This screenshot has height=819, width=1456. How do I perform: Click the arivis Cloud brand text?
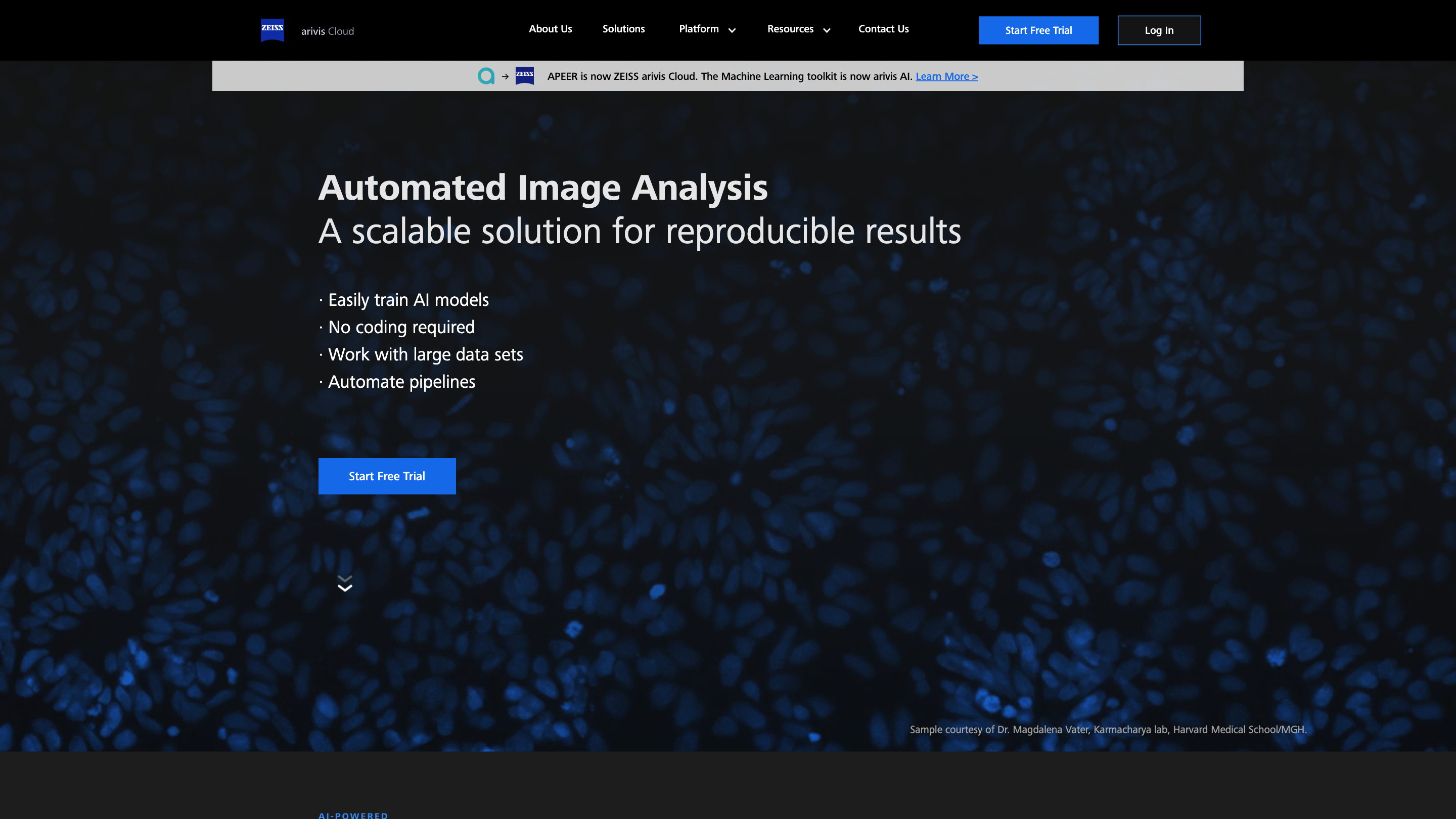click(327, 31)
